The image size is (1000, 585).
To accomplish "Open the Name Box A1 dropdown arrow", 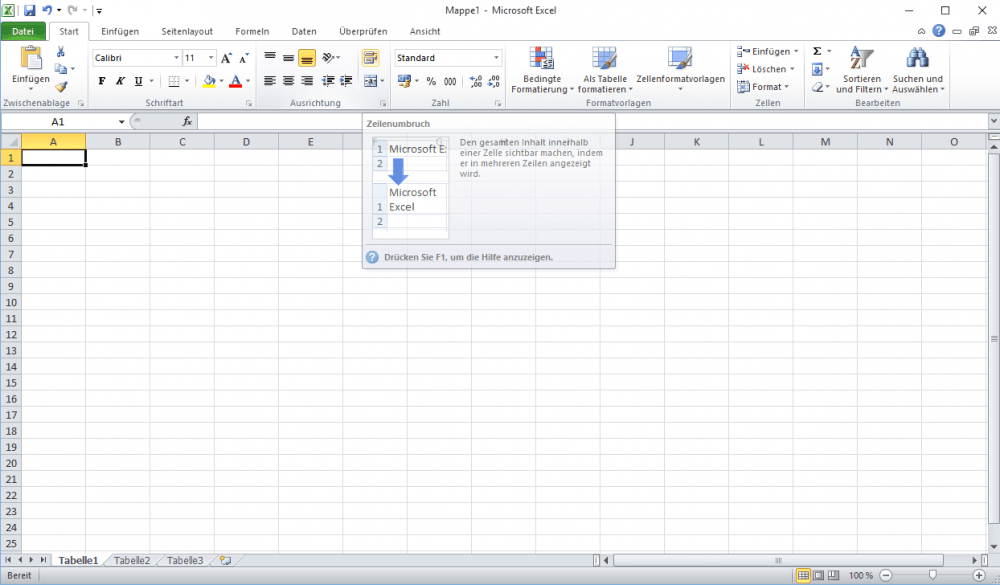I will click(121, 122).
